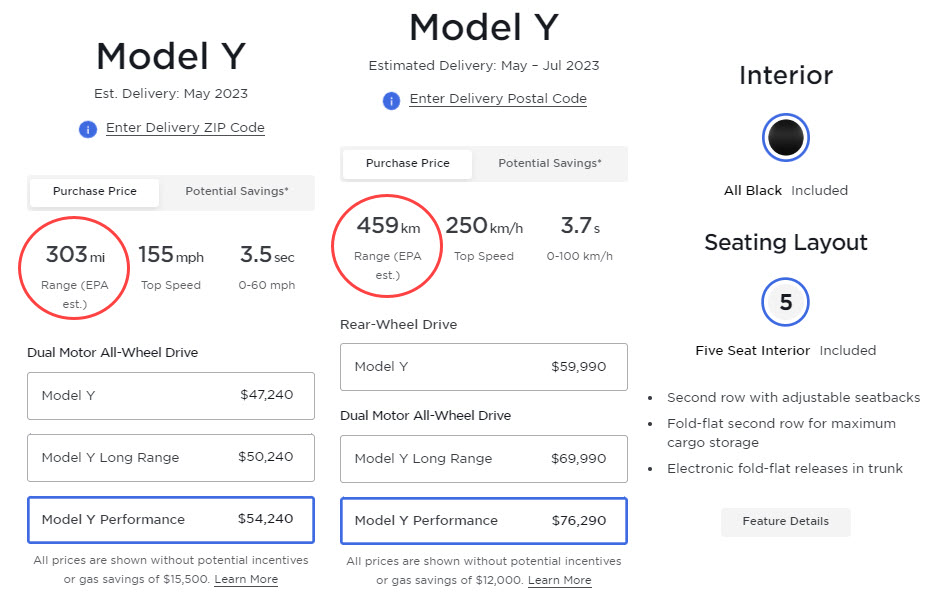
Task: Select the Model Y Performance $54,240 option
Action: tap(170, 519)
